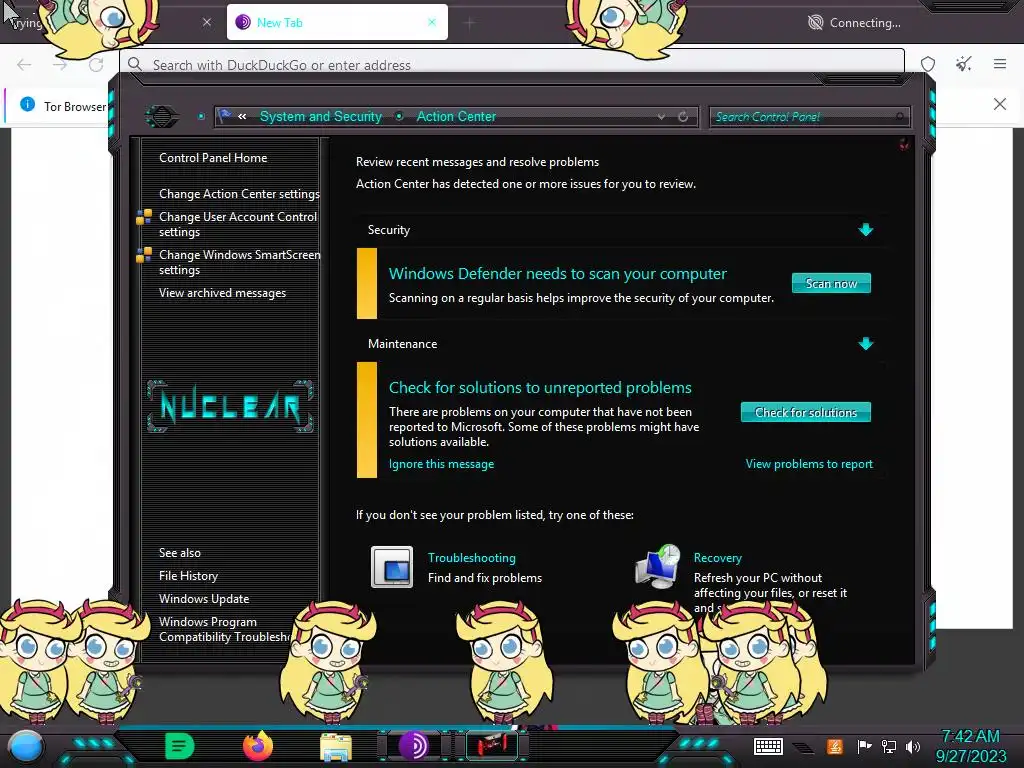1024x768 pixels.
Task: Click the Control Panel back navigation orb
Action: point(162,117)
